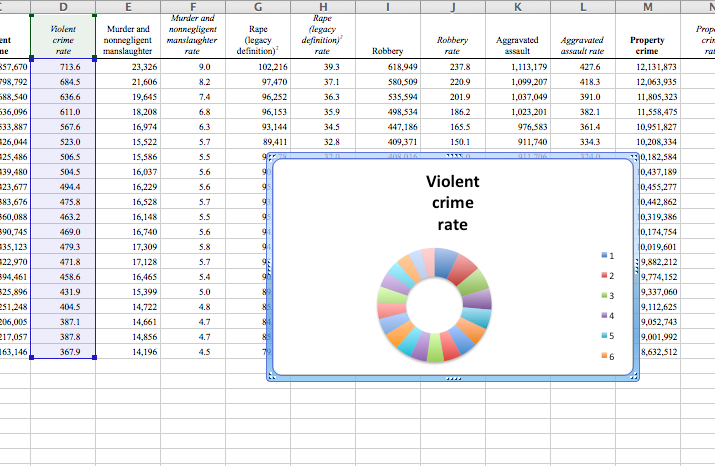Screen dimensions: 715x466
Task: Click the chart's right-middle resize handle
Action: pos(638,269)
